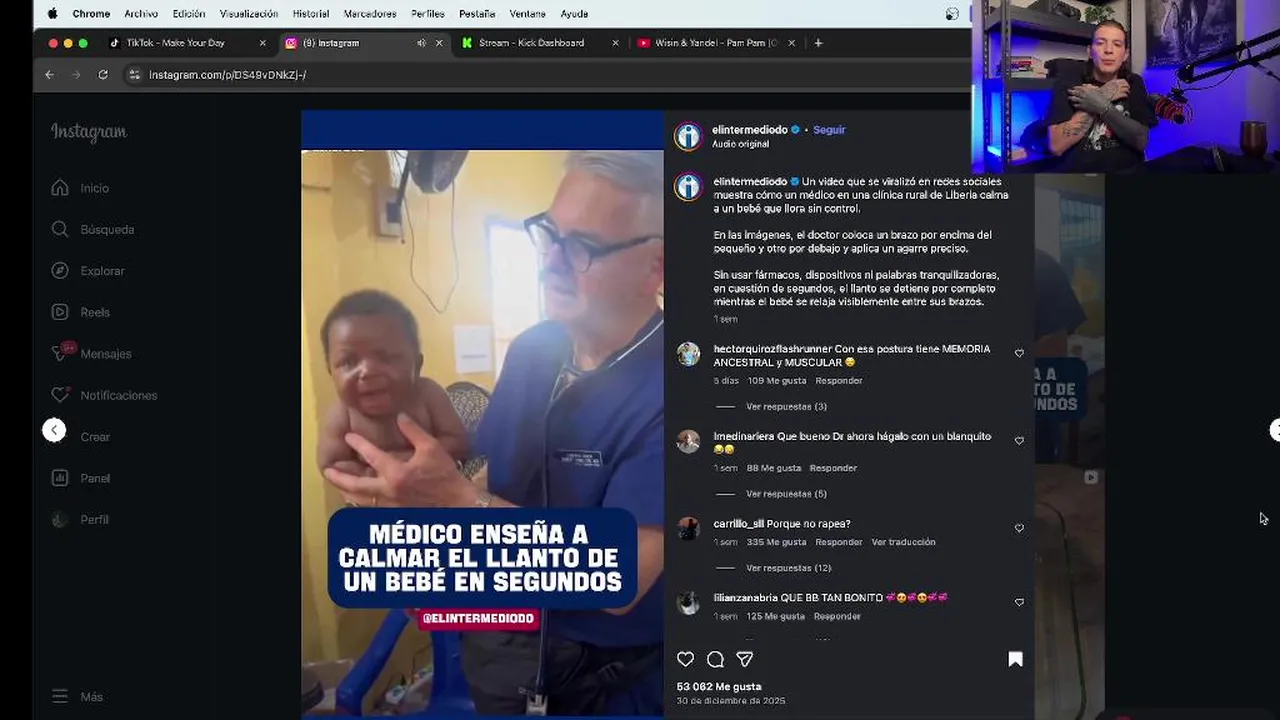Open the Marcadores menu
1280x720 pixels.
[370, 14]
